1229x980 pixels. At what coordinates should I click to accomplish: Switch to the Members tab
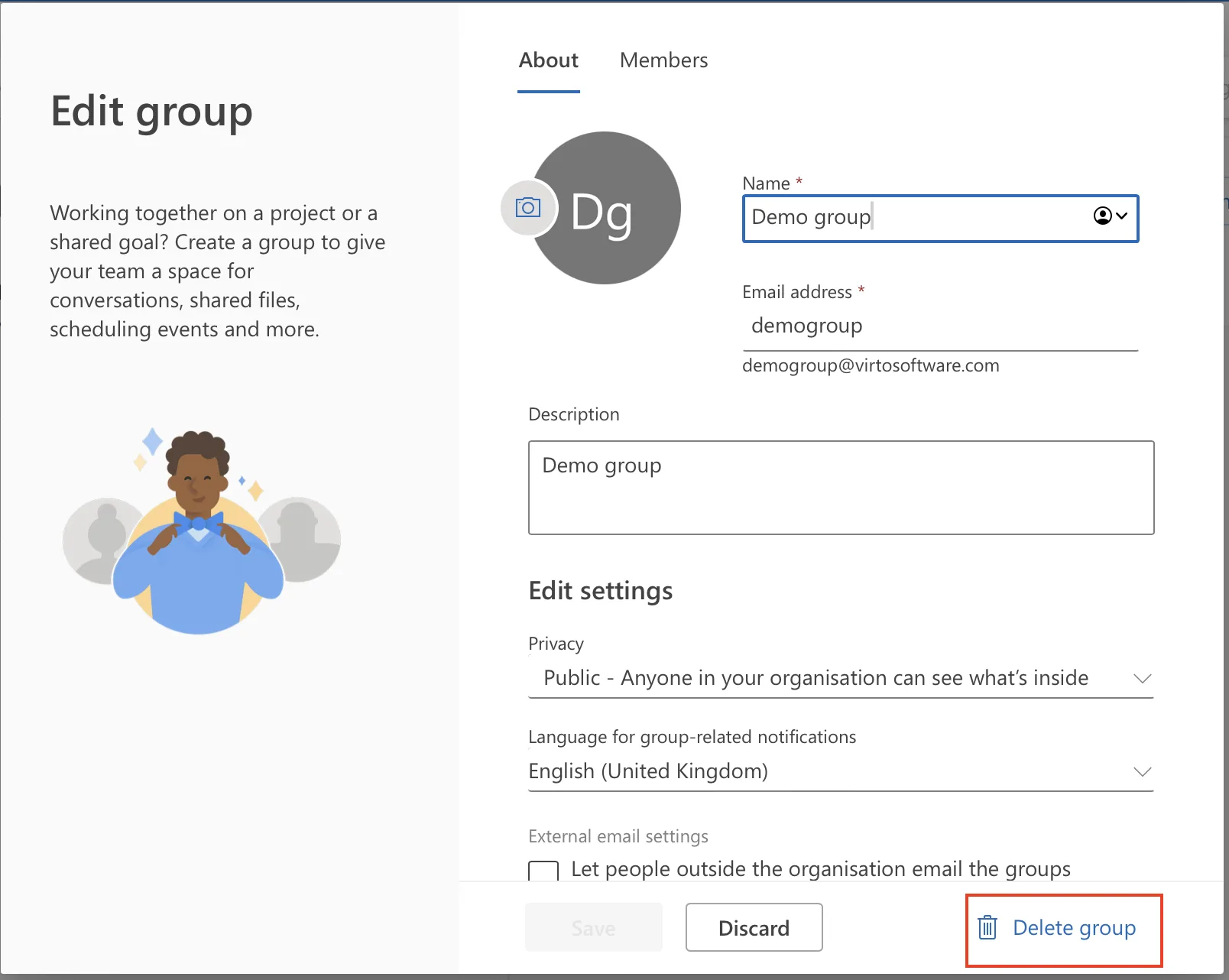tap(663, 60)
